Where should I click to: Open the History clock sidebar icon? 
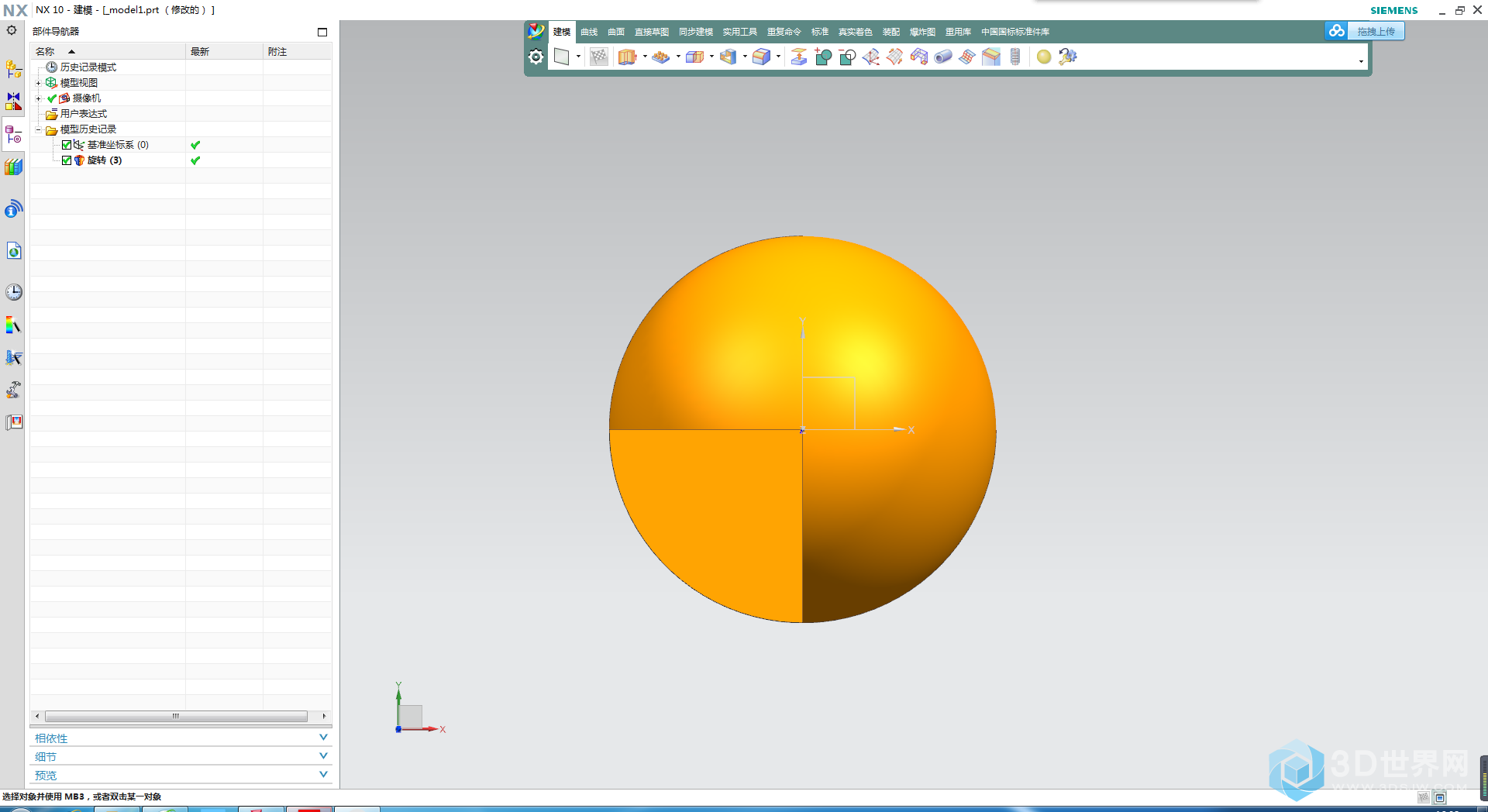[13, 292]
